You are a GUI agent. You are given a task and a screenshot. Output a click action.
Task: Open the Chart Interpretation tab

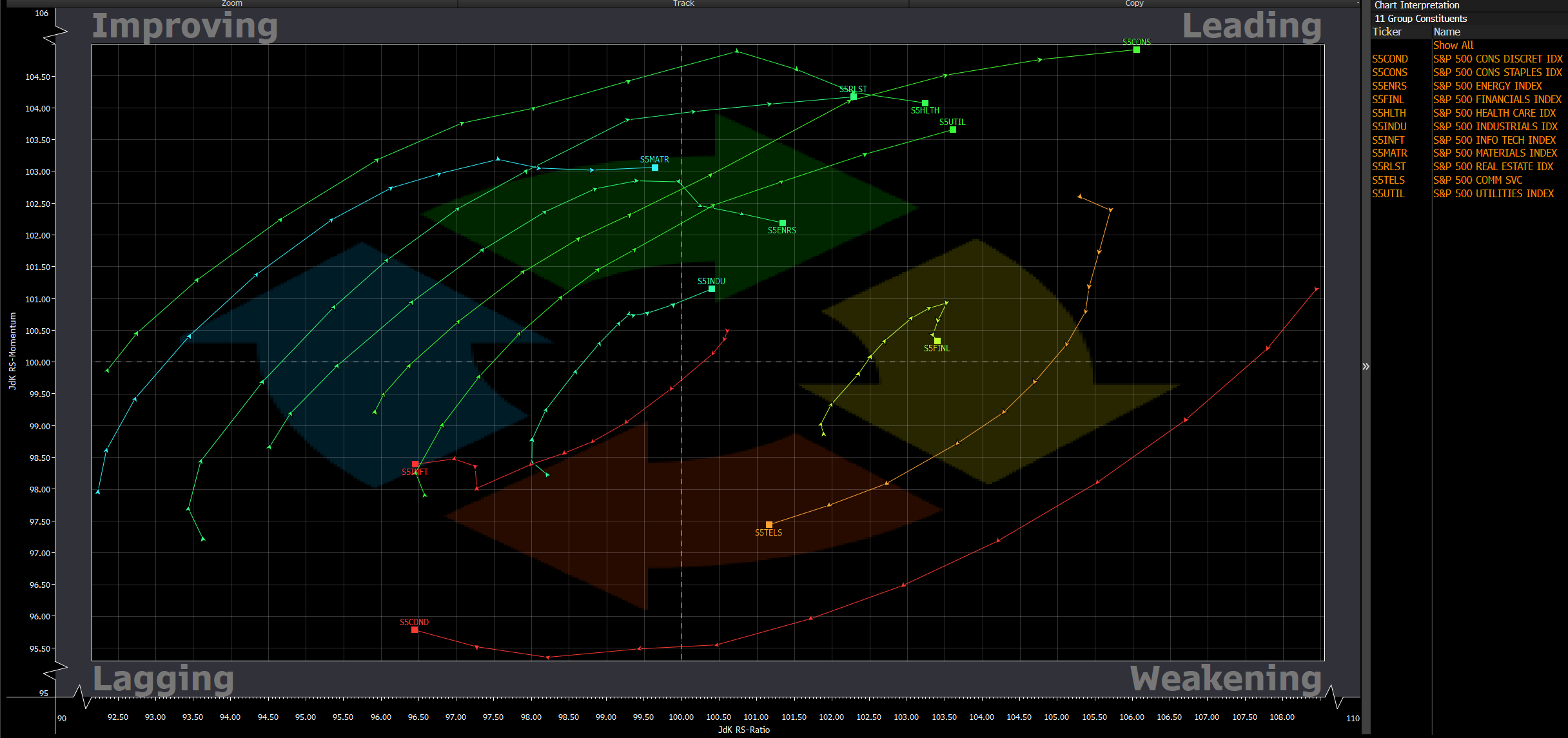[1416, 5]
